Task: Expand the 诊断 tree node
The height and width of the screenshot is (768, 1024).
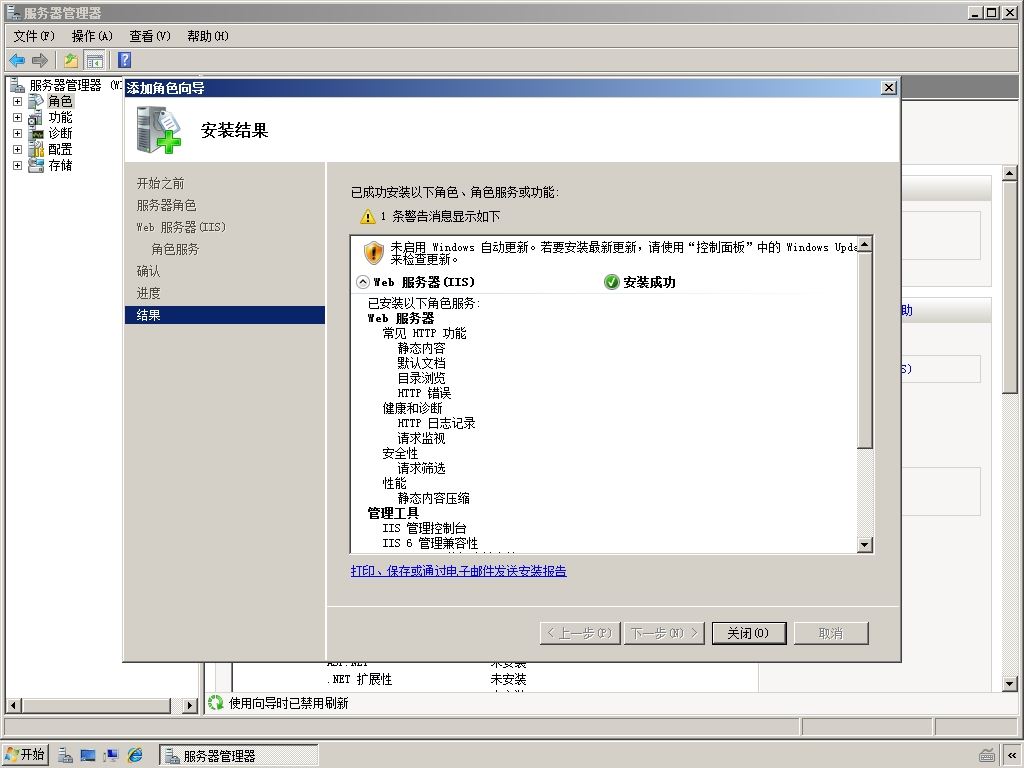Action: point(18,133)
